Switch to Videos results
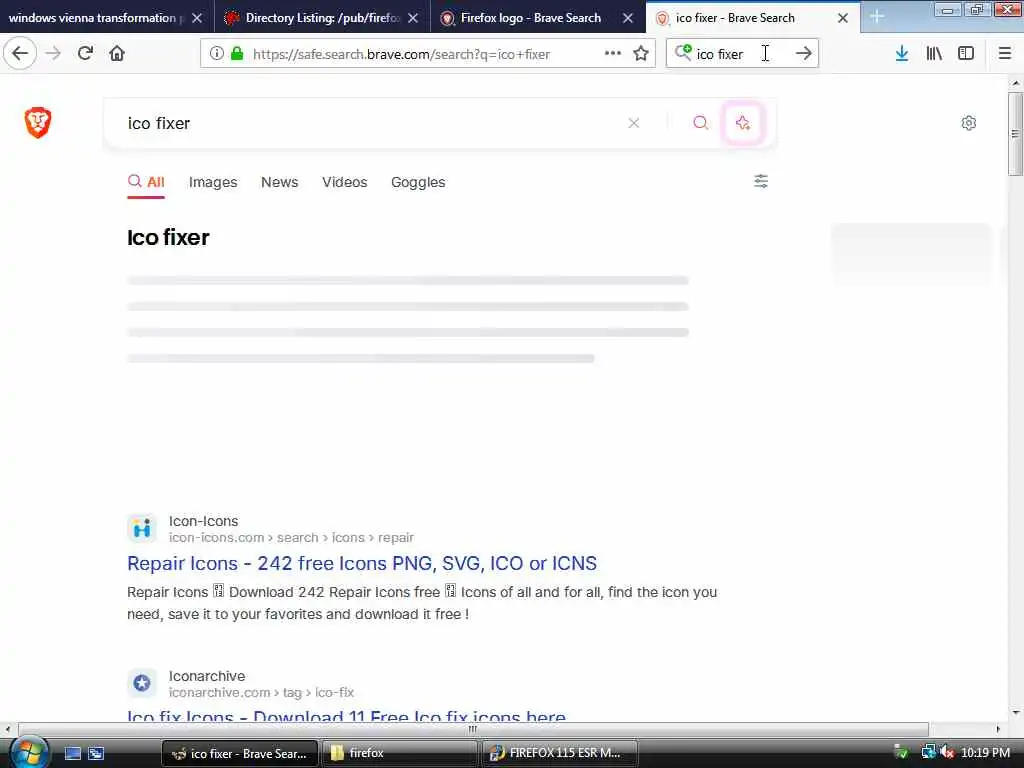Viewport: 1024px width, 768px height. (x=345, y=182)
